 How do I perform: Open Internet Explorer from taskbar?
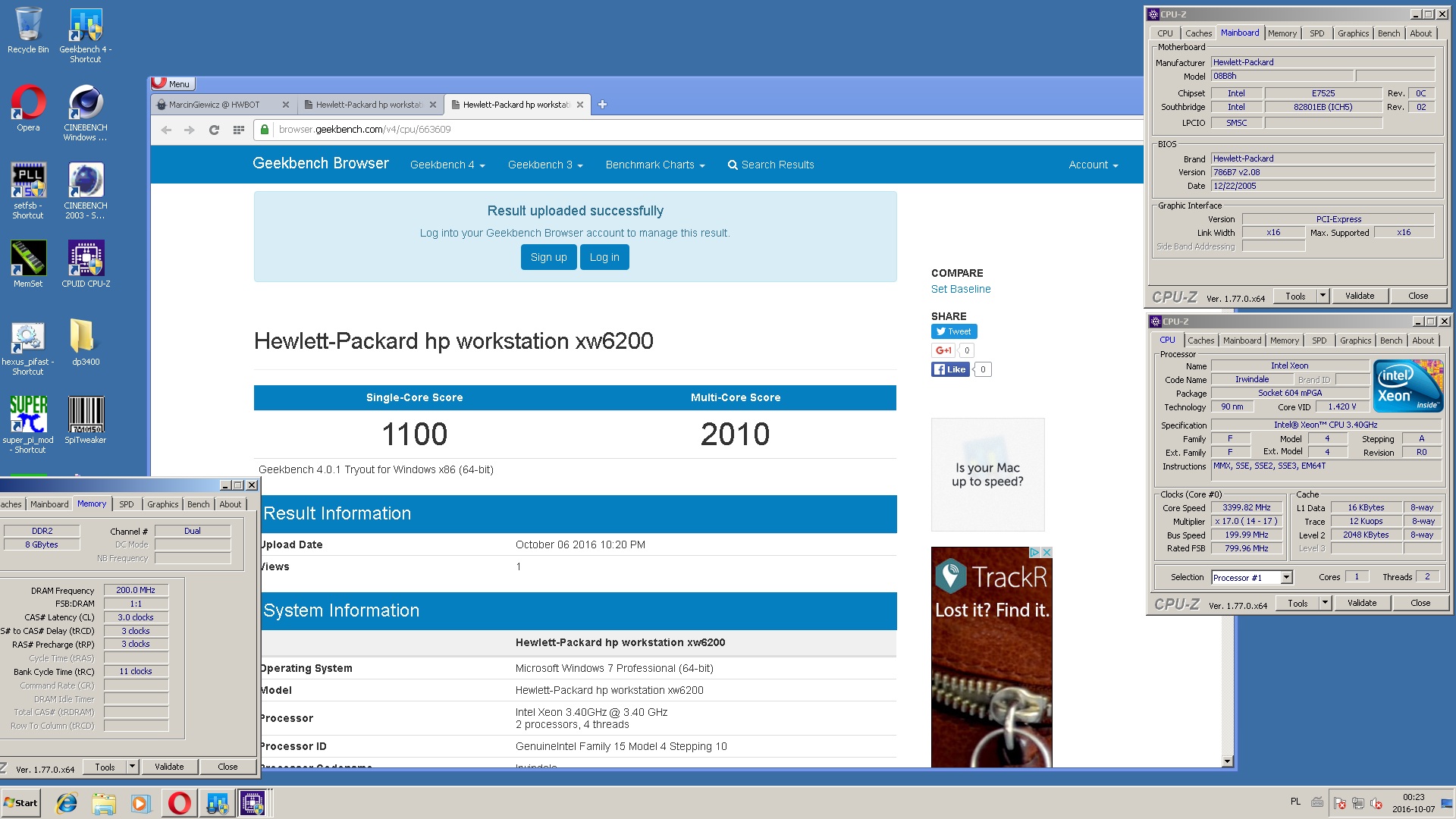click(67, 803)
